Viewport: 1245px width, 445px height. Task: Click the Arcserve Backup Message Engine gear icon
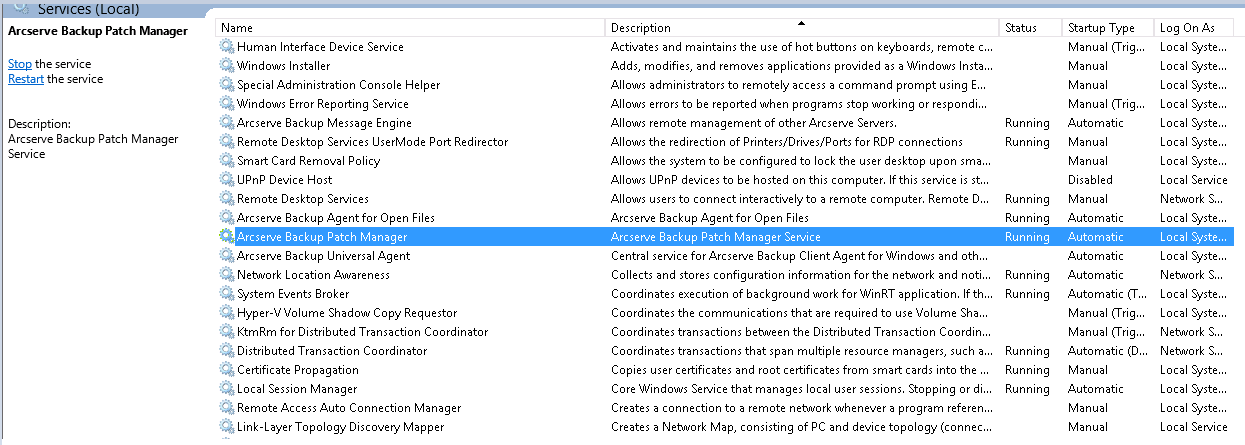(x=227, y=123)
